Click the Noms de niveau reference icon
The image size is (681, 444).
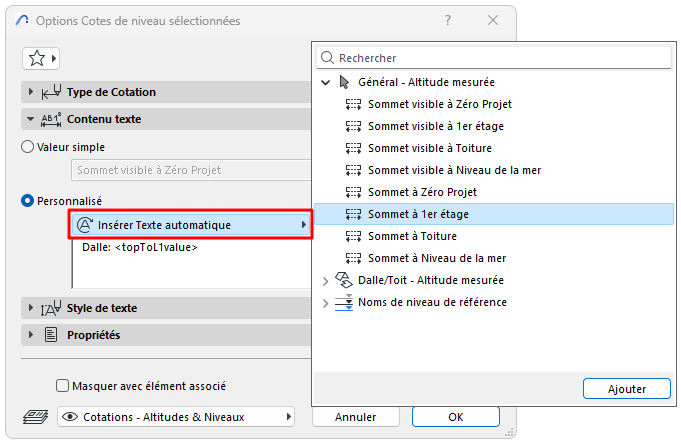point(344,302)
